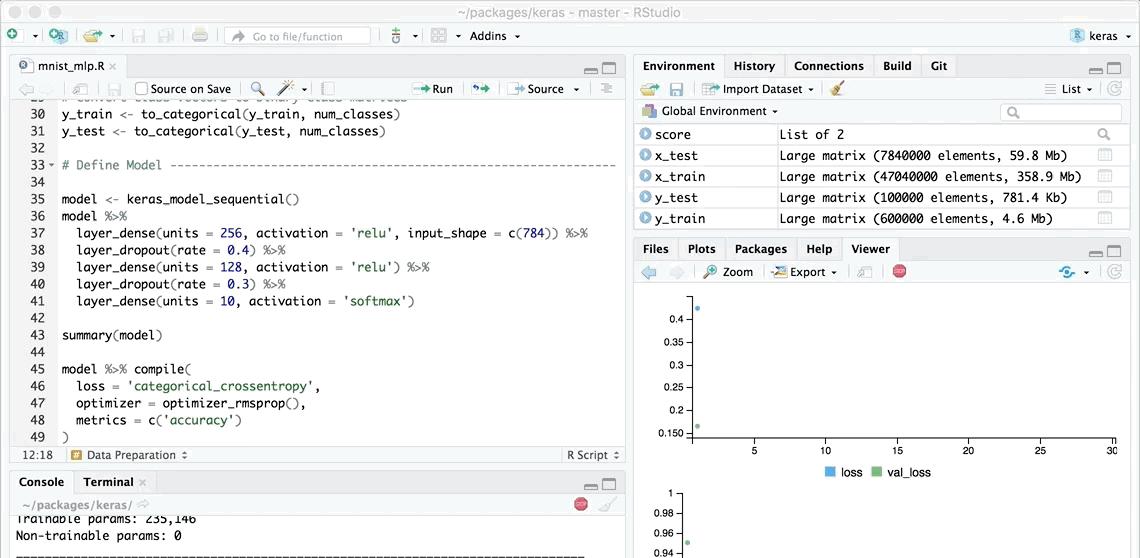
Task: View x_test in data grid icon
Action: coord(1104,155)
